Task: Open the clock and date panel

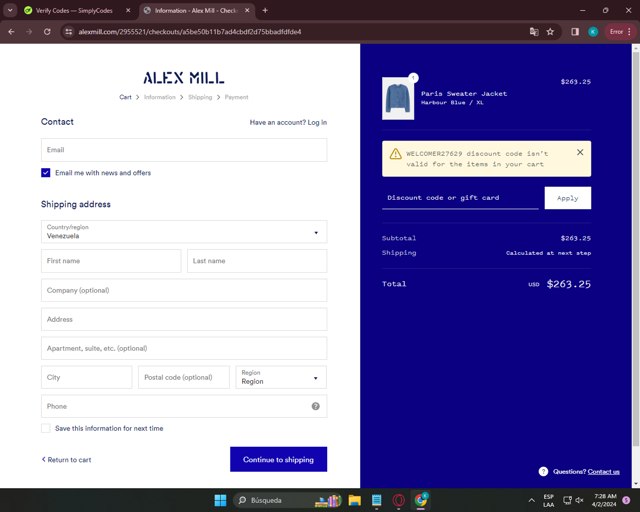Action: (604, 500)
